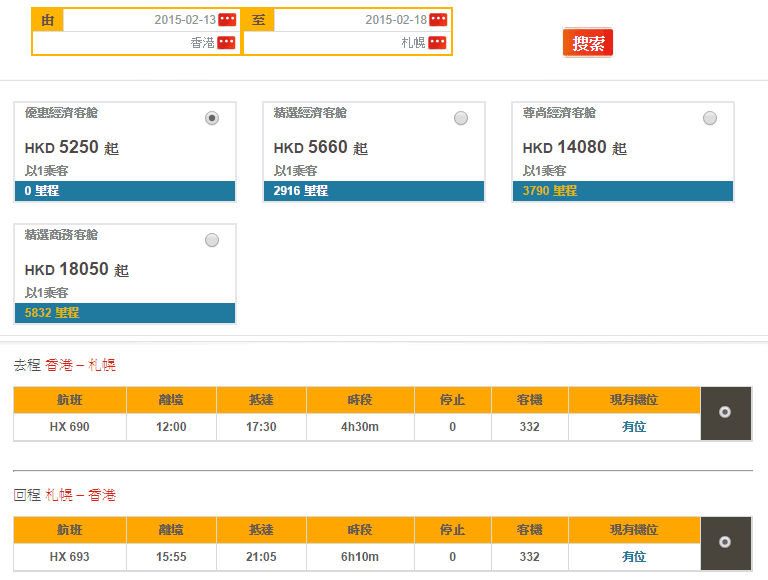This screenshot has height=580, width=768.
Task: Click the 5832 里程 mileage bar
Action: [x=125, y=313]
